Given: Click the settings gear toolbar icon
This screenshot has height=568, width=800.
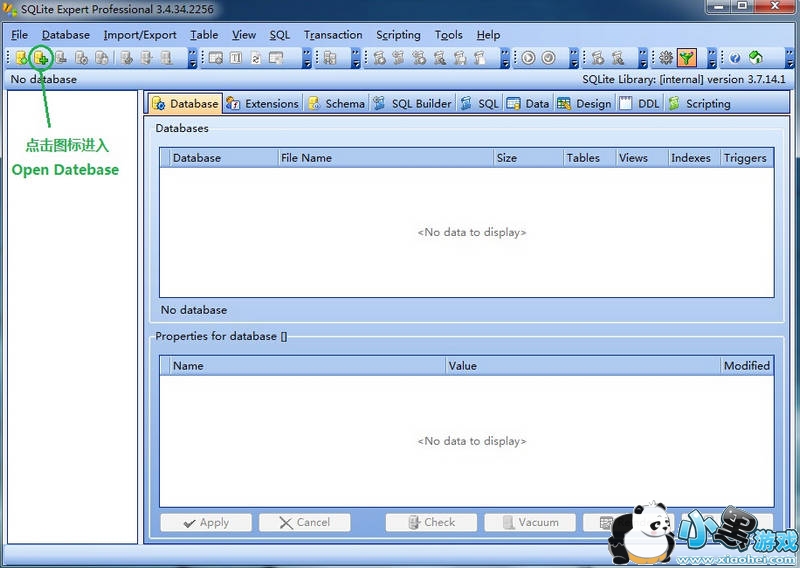Looking at the screenshot, I should 666,58.
